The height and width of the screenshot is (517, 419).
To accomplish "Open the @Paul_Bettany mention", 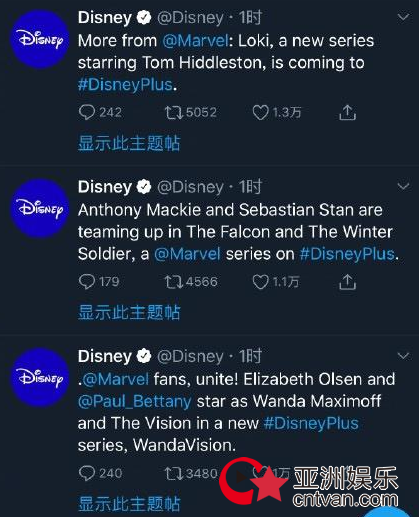I will [x=135, y=401].
